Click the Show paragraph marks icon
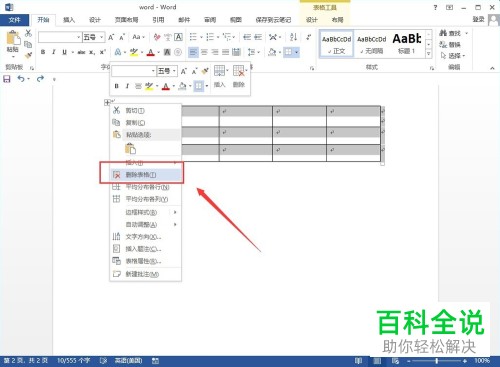 (308, 37)
